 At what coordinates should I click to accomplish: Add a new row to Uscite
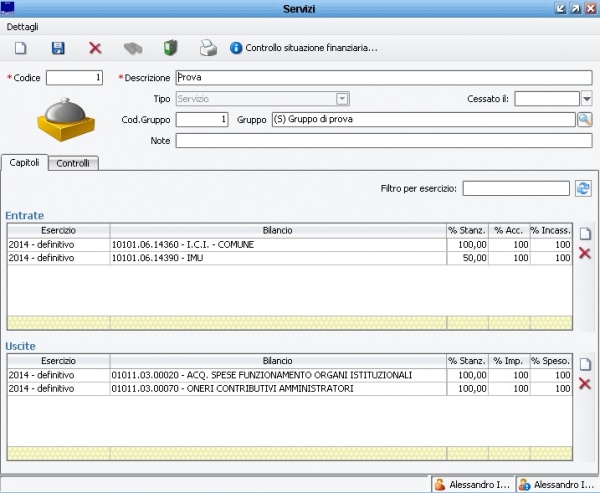(x=585, y=365)
